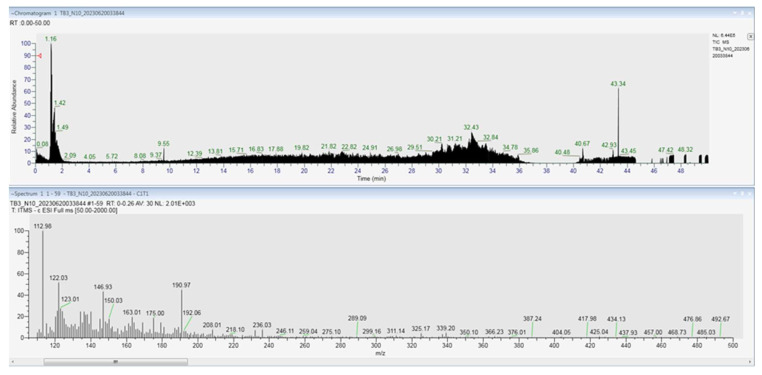
Task: Toggle the pin icon of the Spectrum pane
Action: (x=743, y=193)
